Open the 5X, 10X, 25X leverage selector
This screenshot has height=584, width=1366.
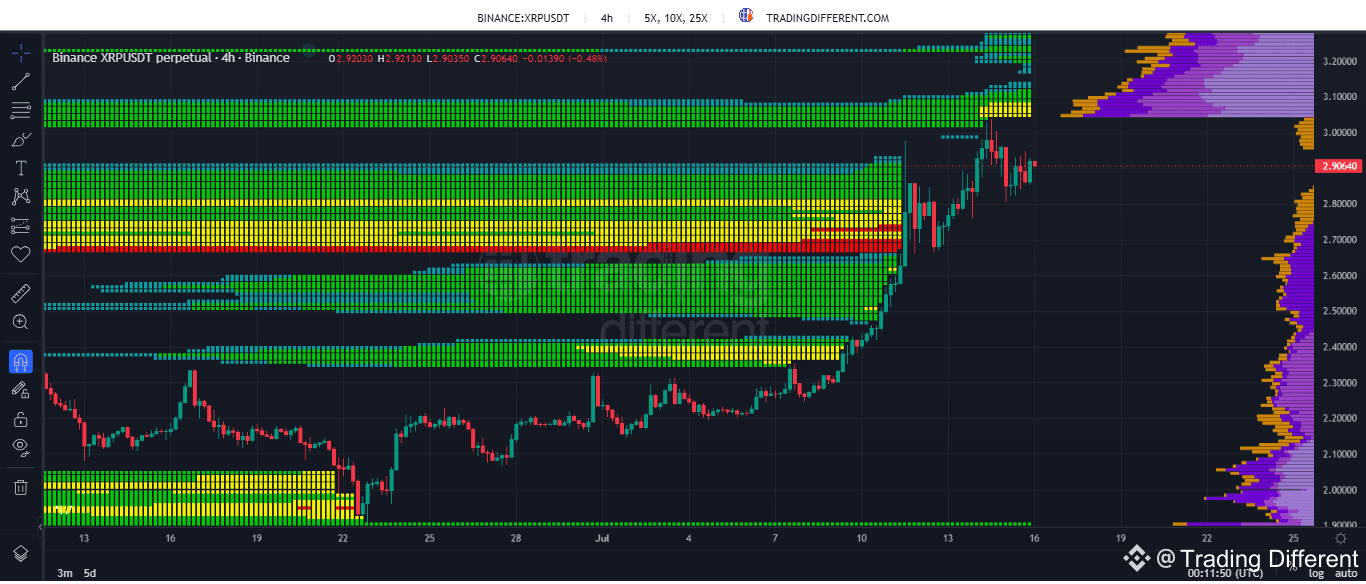675,17
